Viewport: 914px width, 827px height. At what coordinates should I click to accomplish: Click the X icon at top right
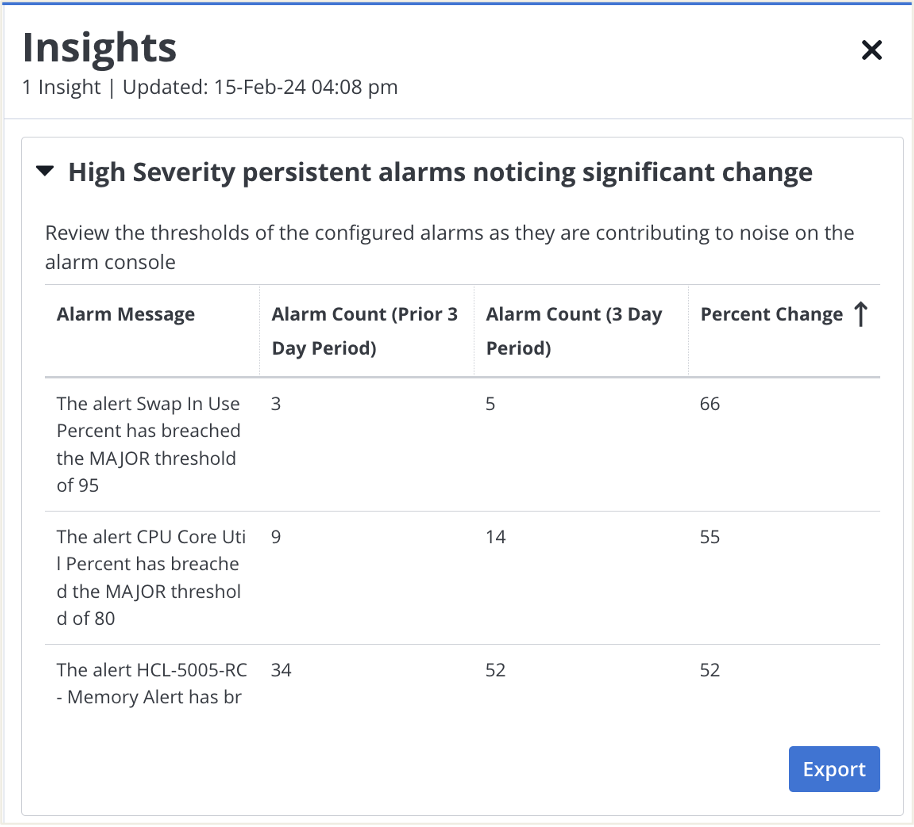pos(871,50)
